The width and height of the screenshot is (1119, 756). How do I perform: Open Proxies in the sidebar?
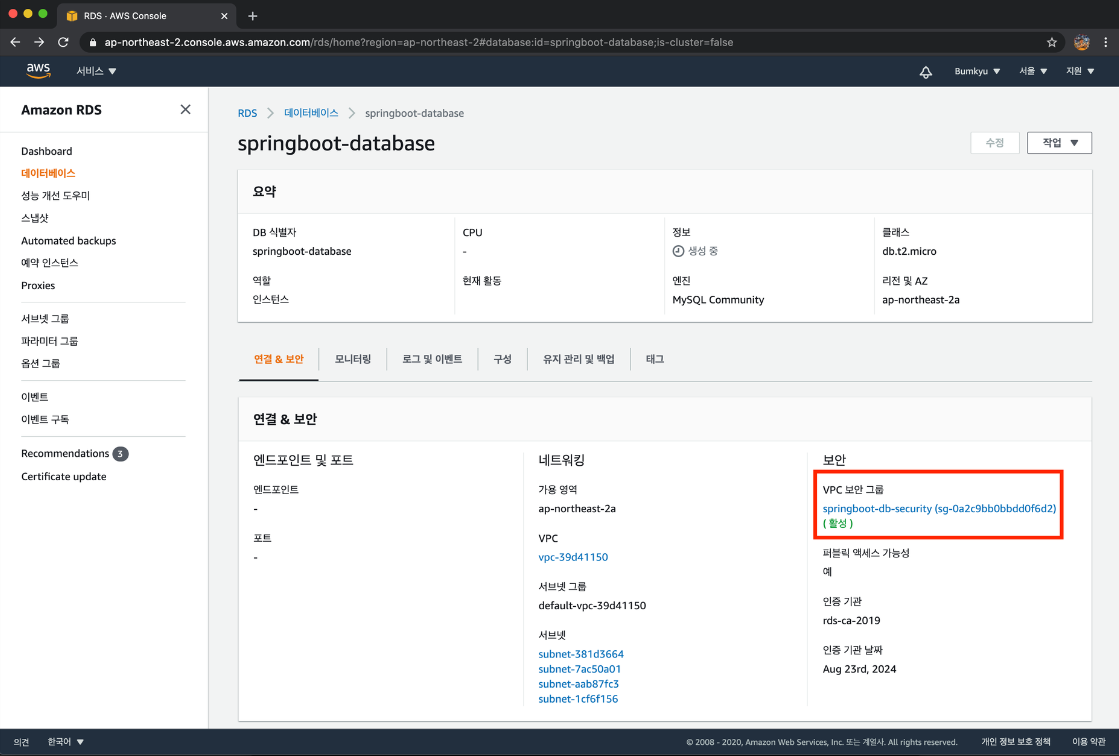(38, 285)
